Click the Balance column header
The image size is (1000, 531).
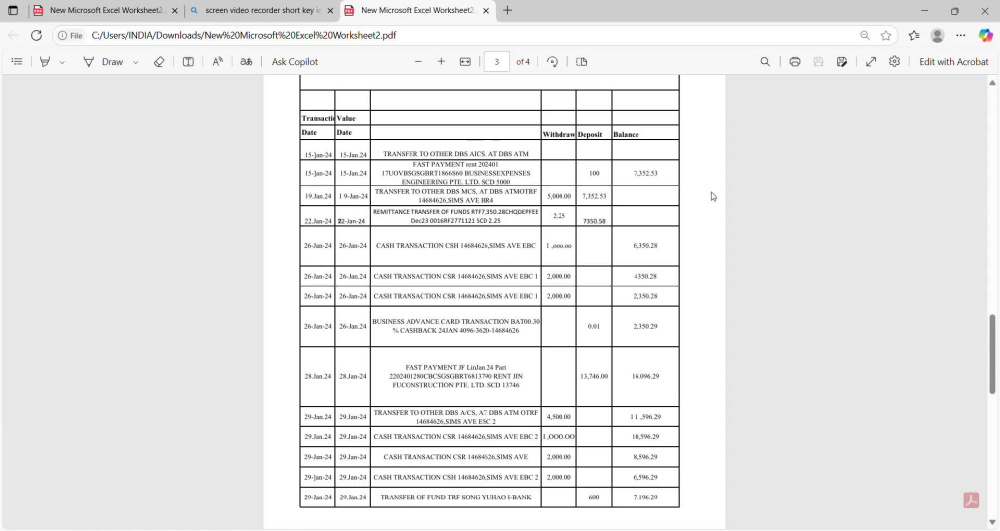626,135
